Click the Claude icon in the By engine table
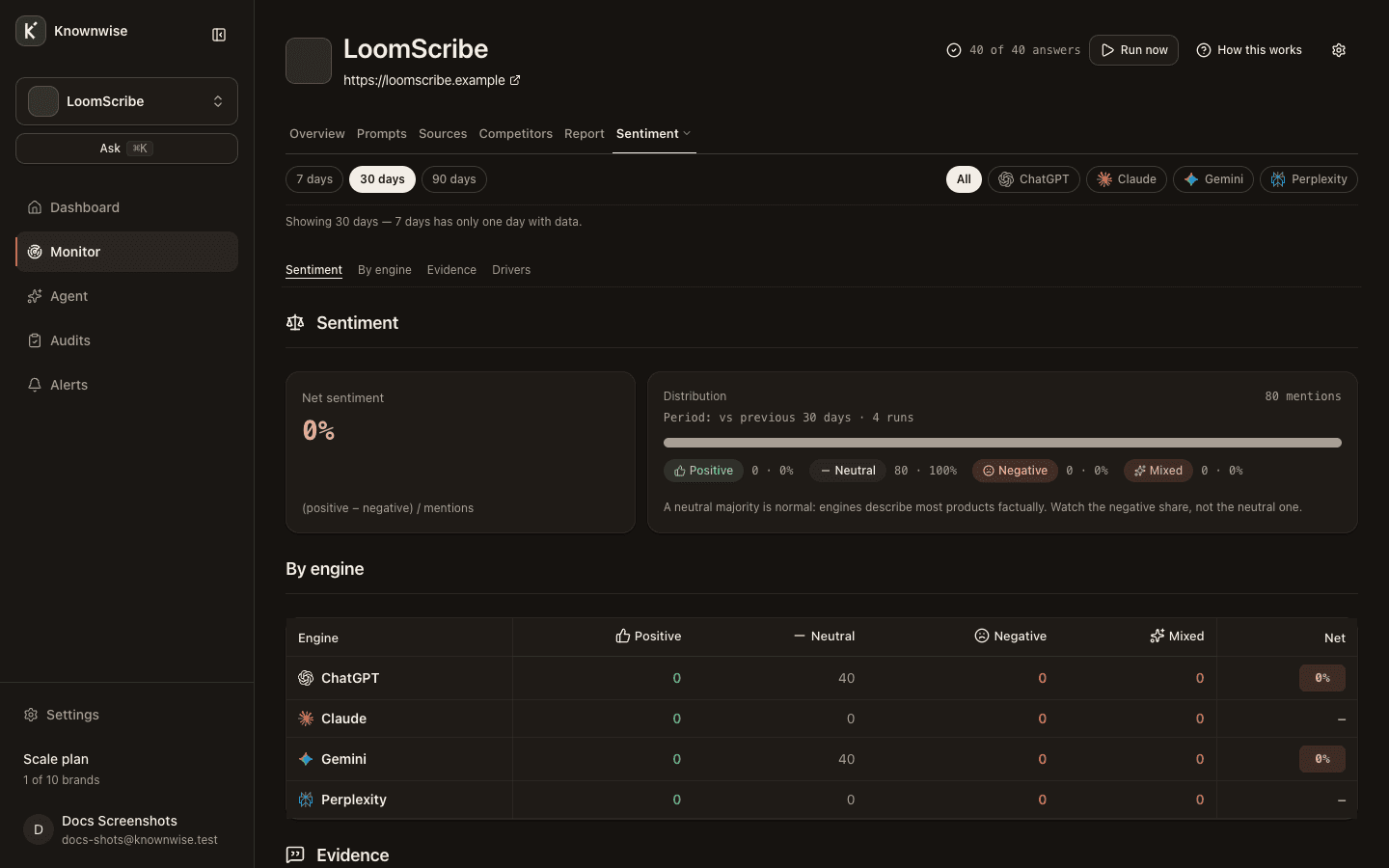 (306, 719)
